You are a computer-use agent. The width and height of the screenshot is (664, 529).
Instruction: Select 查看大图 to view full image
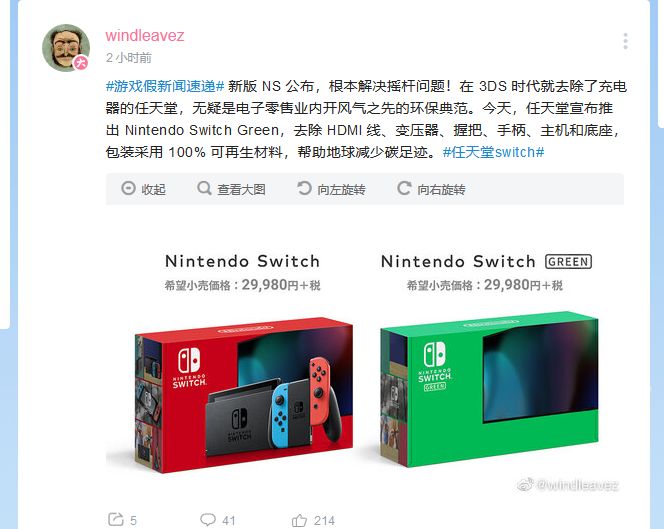pos(241,189)
